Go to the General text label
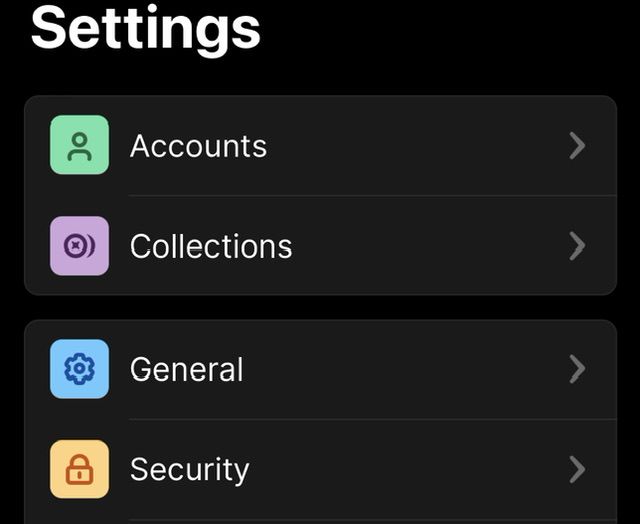Image resolution: width=640 pixels, height=524 pixels. click(x=186, y=369)
